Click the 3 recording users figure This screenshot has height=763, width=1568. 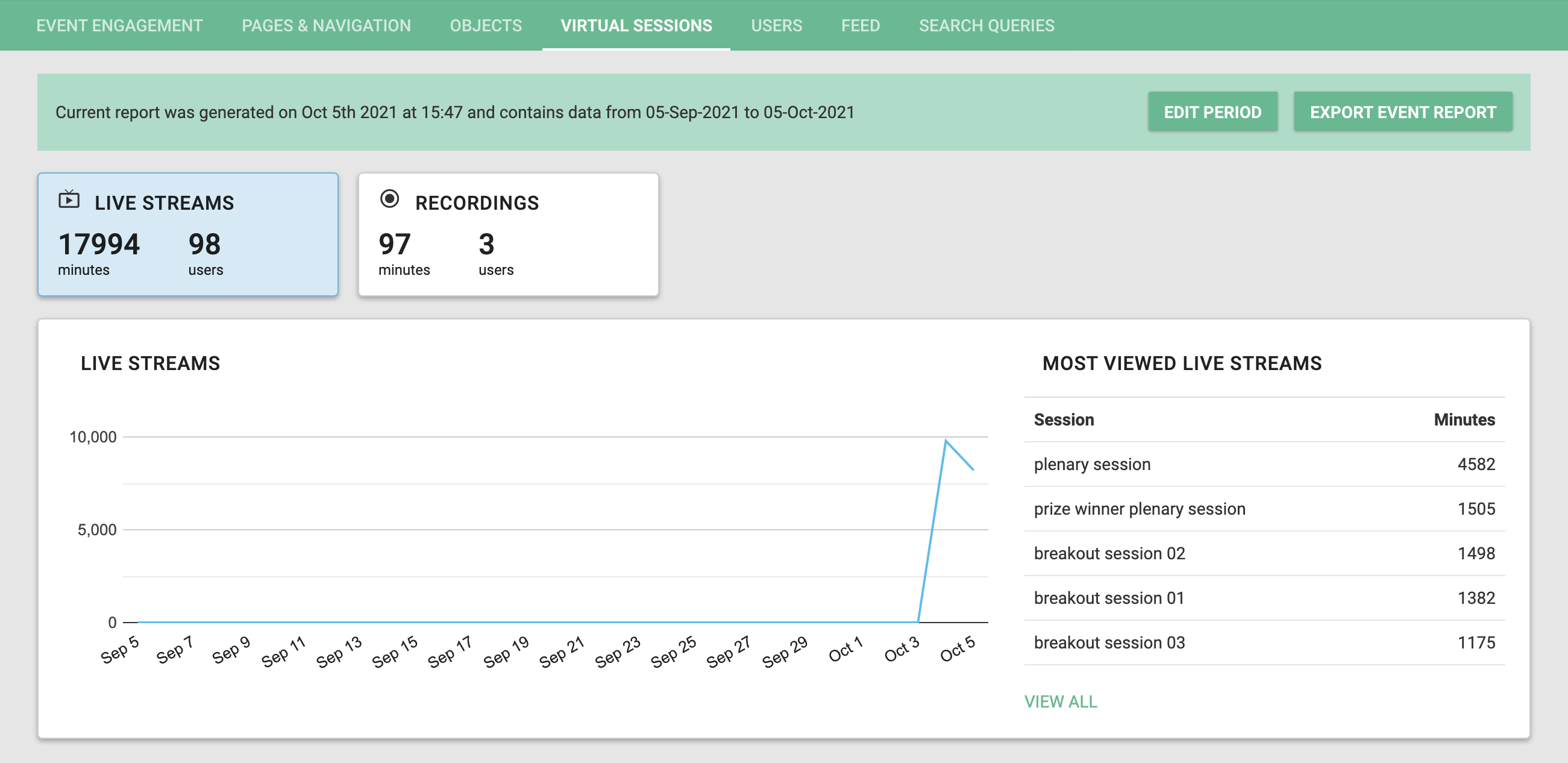tap(486, 244)
